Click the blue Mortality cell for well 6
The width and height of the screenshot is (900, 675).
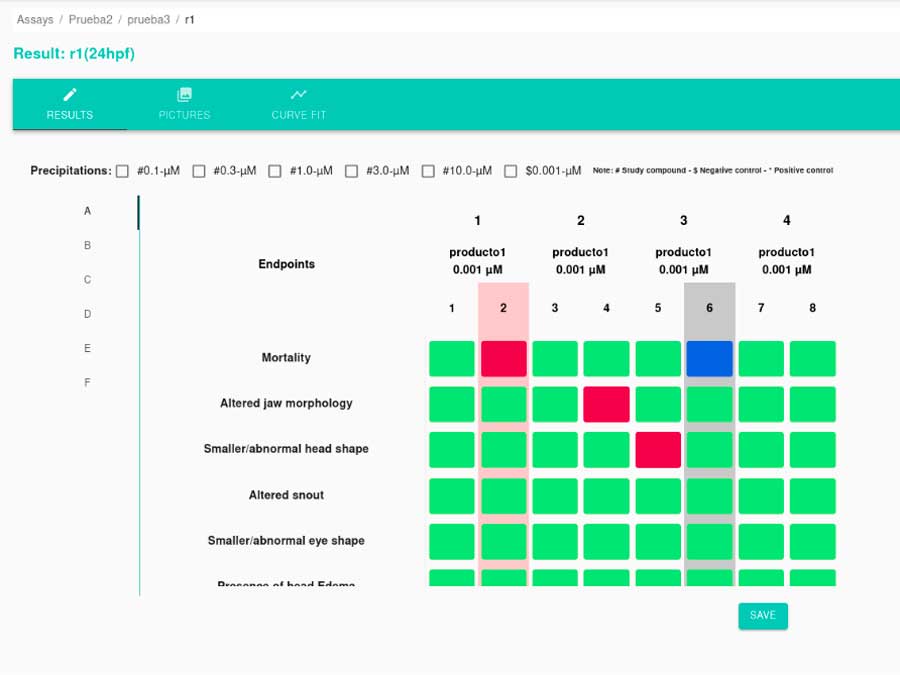pyautogui.click(x=709, y=359)
